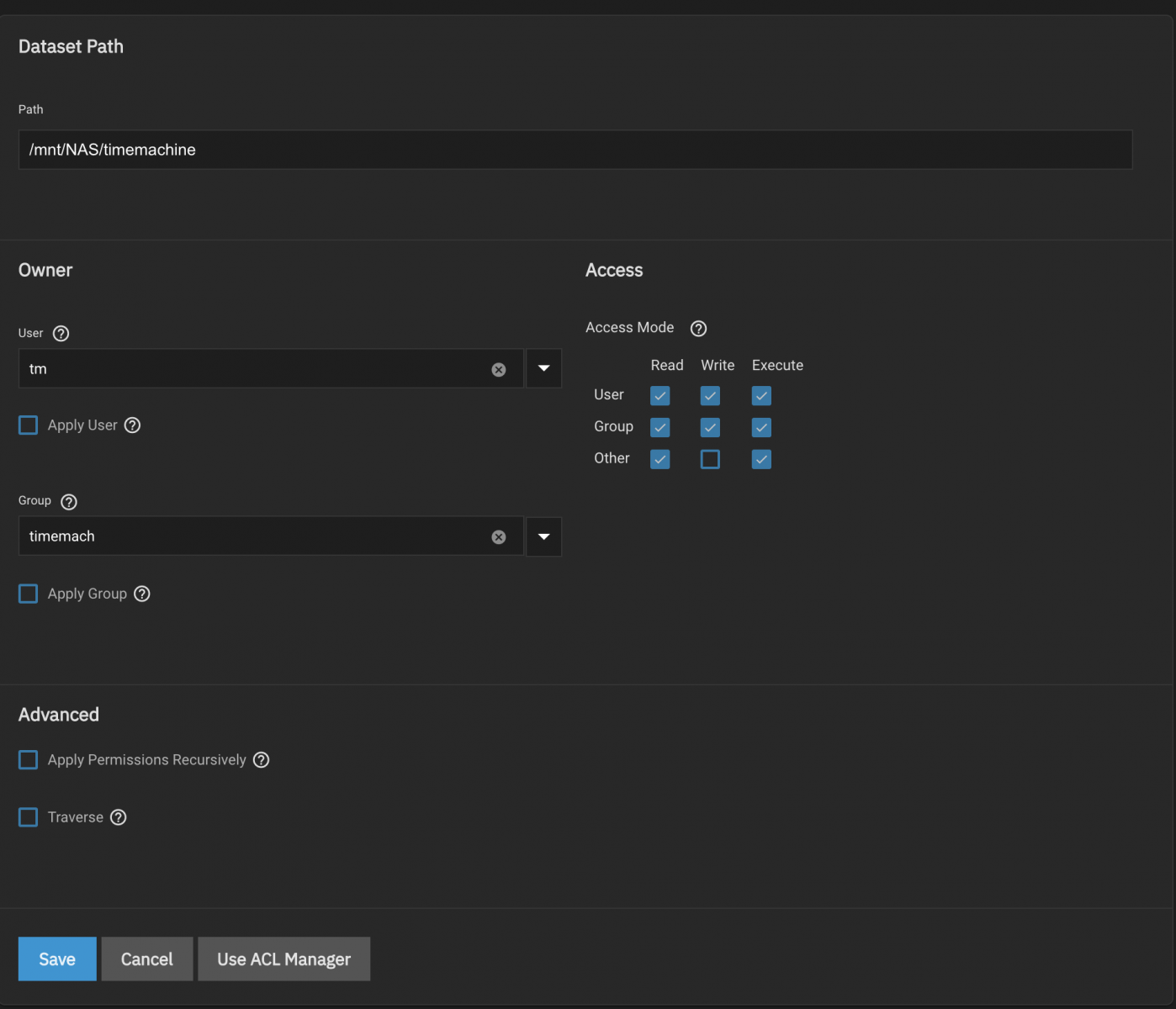Toggle User Write permission
Screen dimensions: 1176x1009
(711, 396)
